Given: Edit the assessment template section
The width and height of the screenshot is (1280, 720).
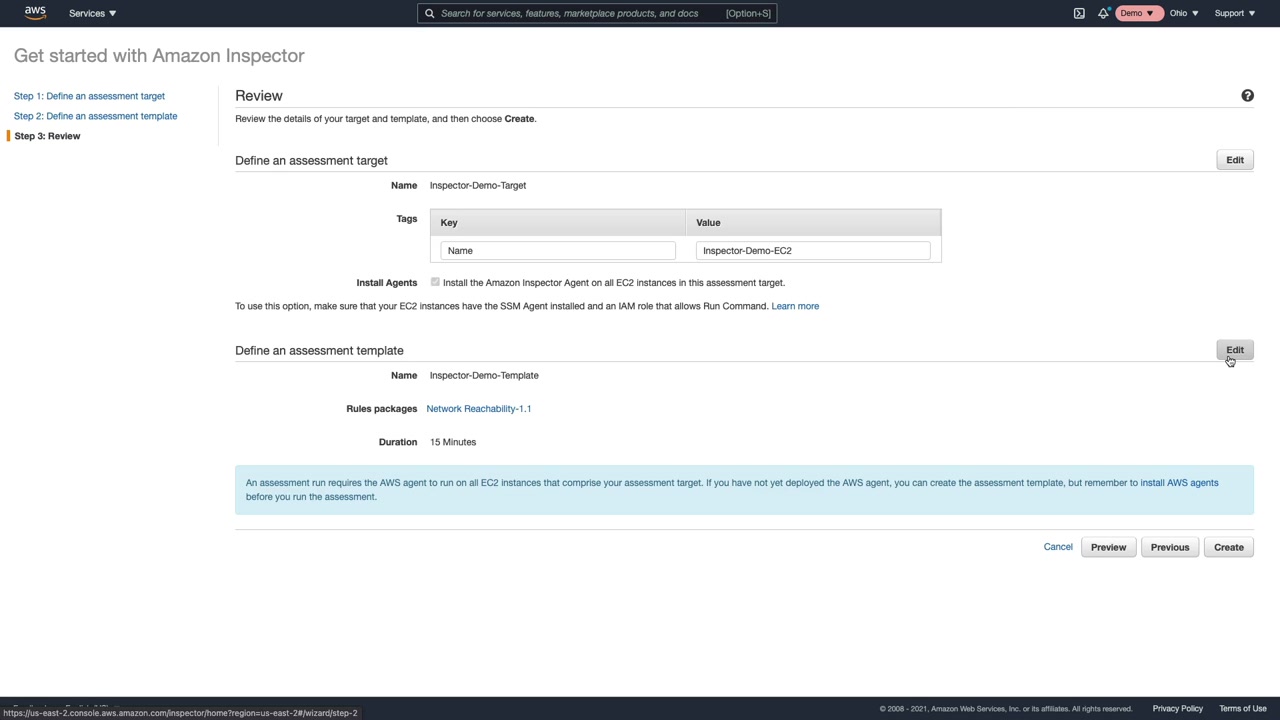Looking at the screenshot, I should [x=1235, y=350].
